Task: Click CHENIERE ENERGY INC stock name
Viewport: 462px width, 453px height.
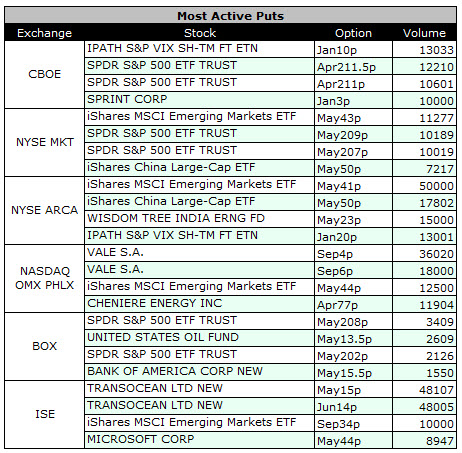Action: 154,303
